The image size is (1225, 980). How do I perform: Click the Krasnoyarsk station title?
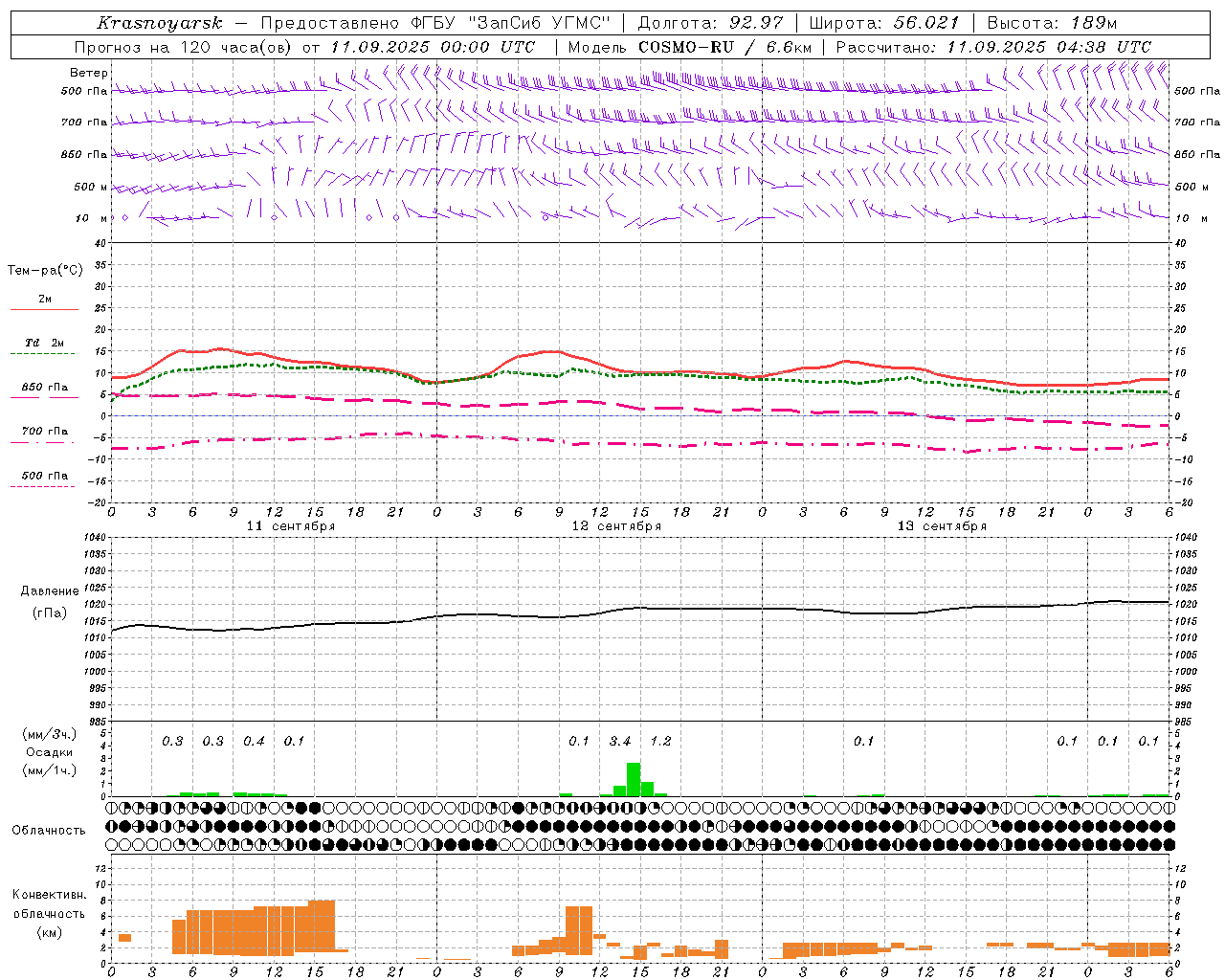pos(159,23)
